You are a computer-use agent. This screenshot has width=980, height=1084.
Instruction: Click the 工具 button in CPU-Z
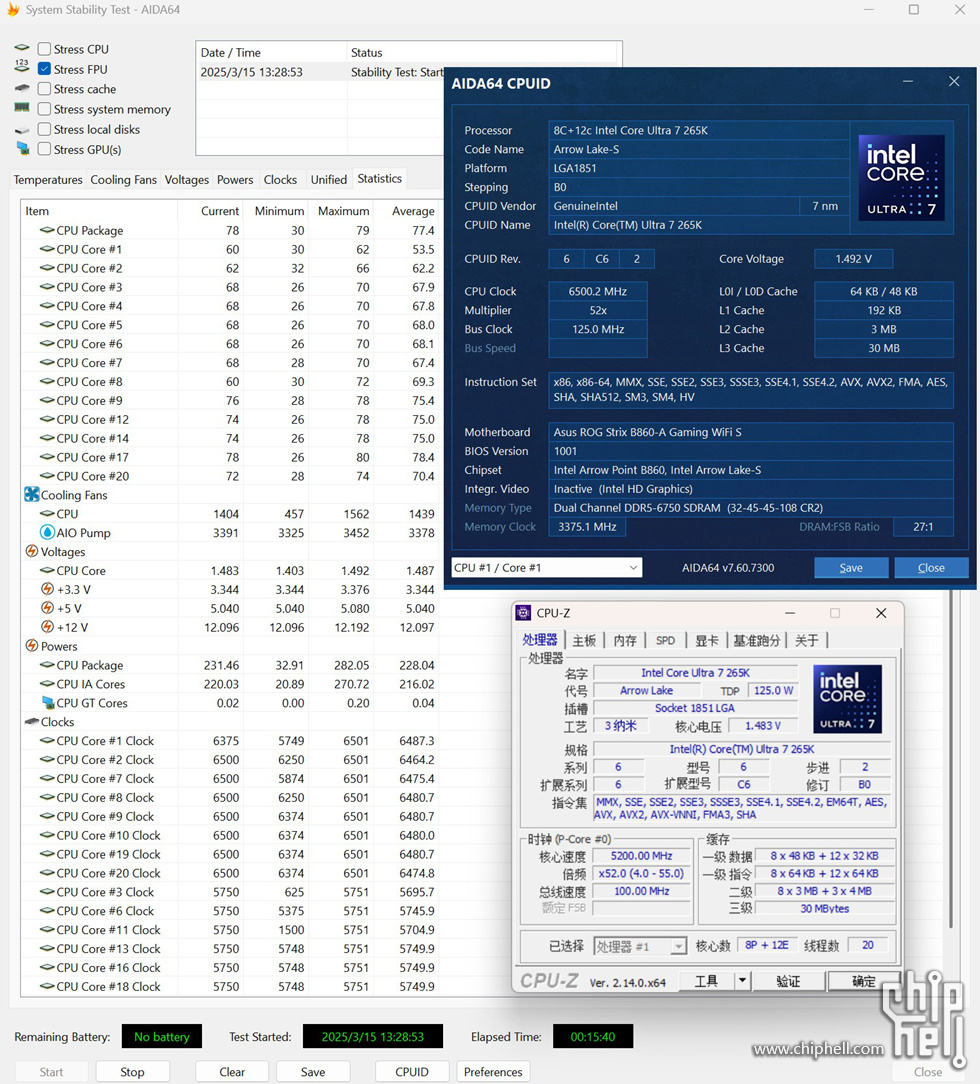tap(706, 980)
